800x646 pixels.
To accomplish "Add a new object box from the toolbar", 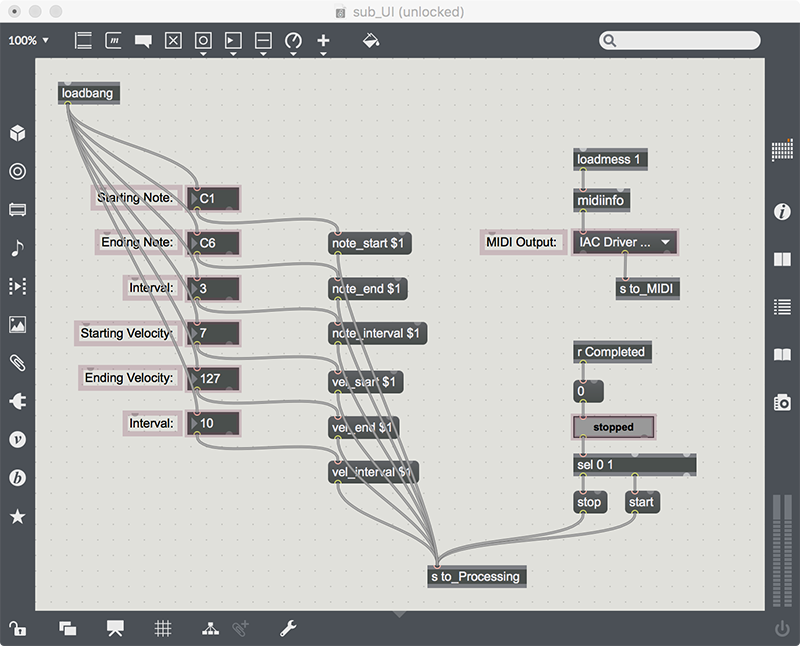I will (x=83, y=40).
